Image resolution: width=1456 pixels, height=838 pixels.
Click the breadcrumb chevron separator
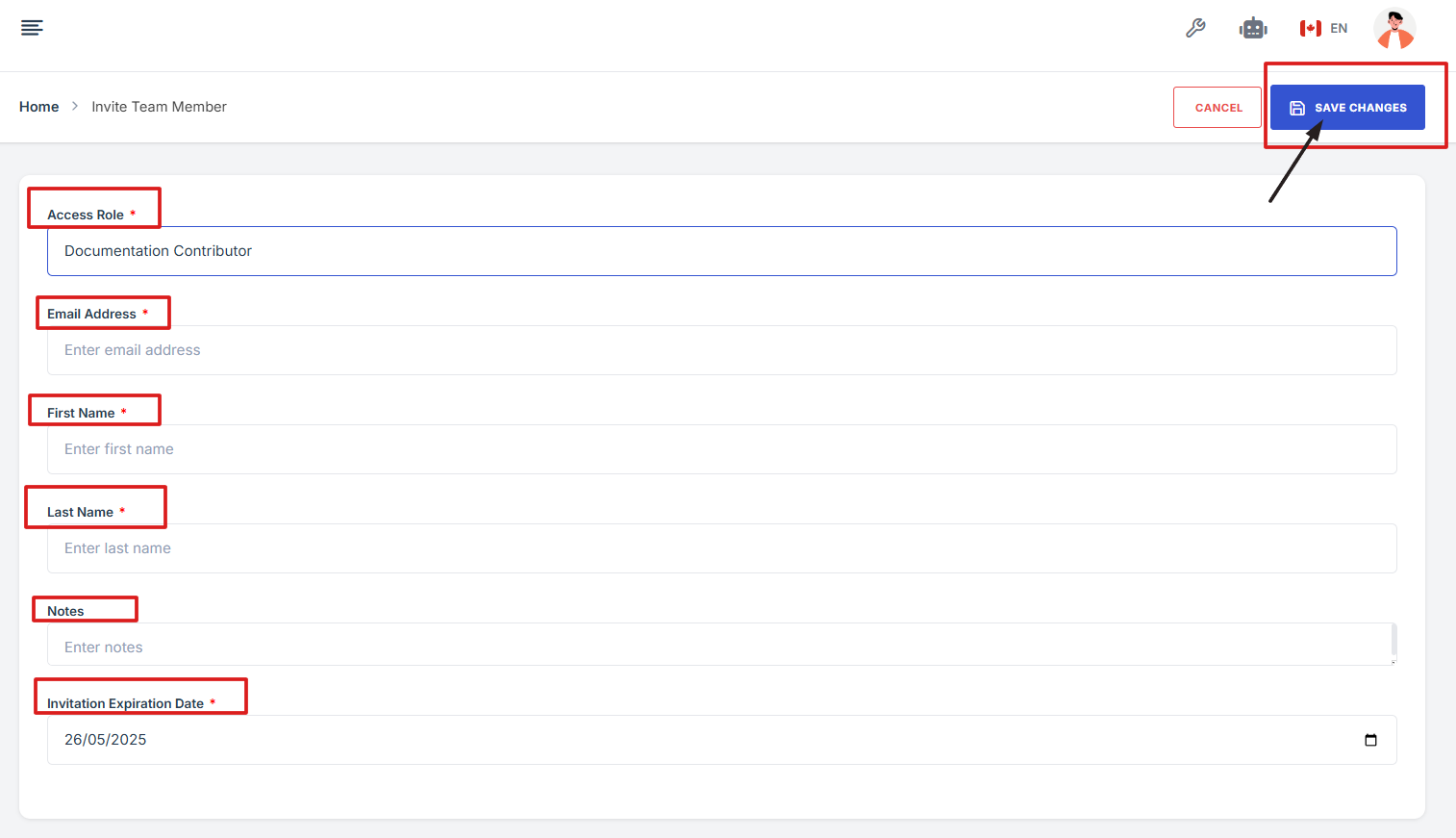(75, 107)
